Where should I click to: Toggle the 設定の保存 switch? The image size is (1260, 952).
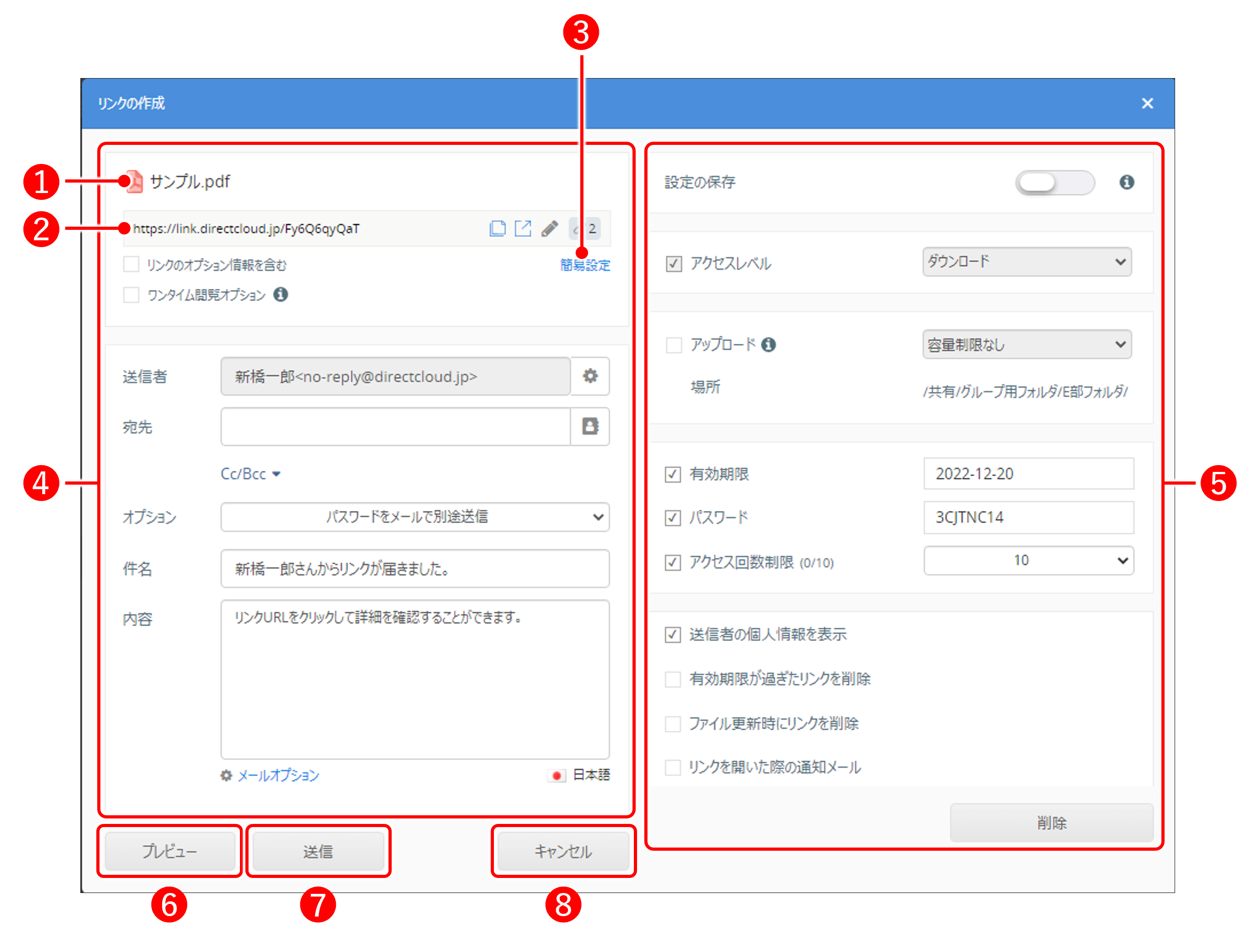click(1055, 183)
